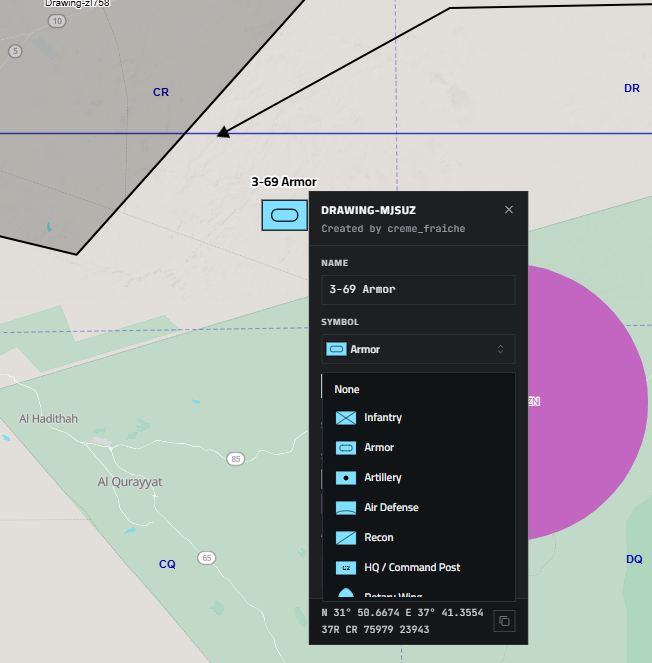
Task: Click the route 85 road shield
Action: point(236,459)
